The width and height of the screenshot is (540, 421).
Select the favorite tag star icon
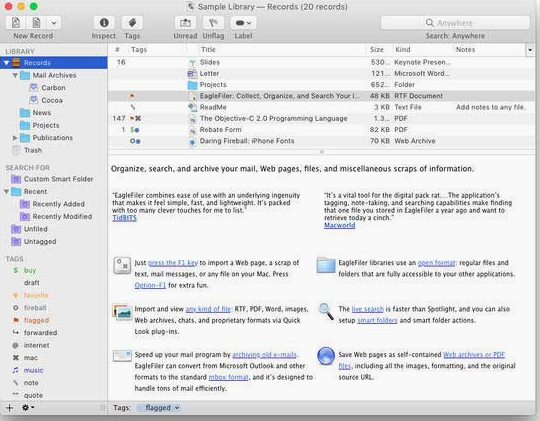click(x=15, y=295)
